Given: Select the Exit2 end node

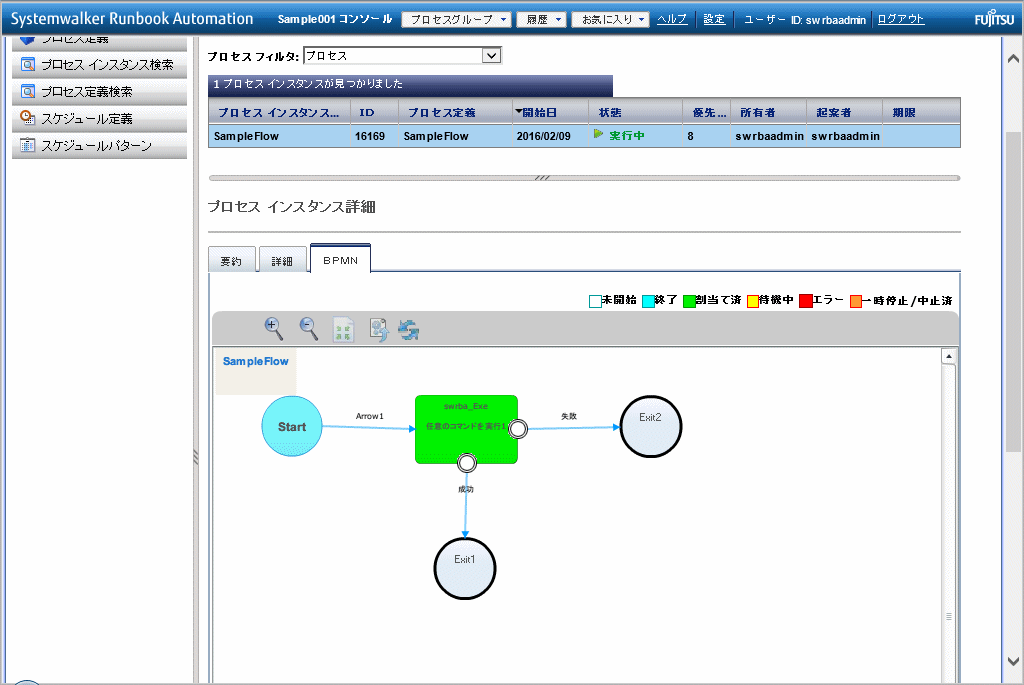Looking at the screenshot, I should (x=650, y=426).
